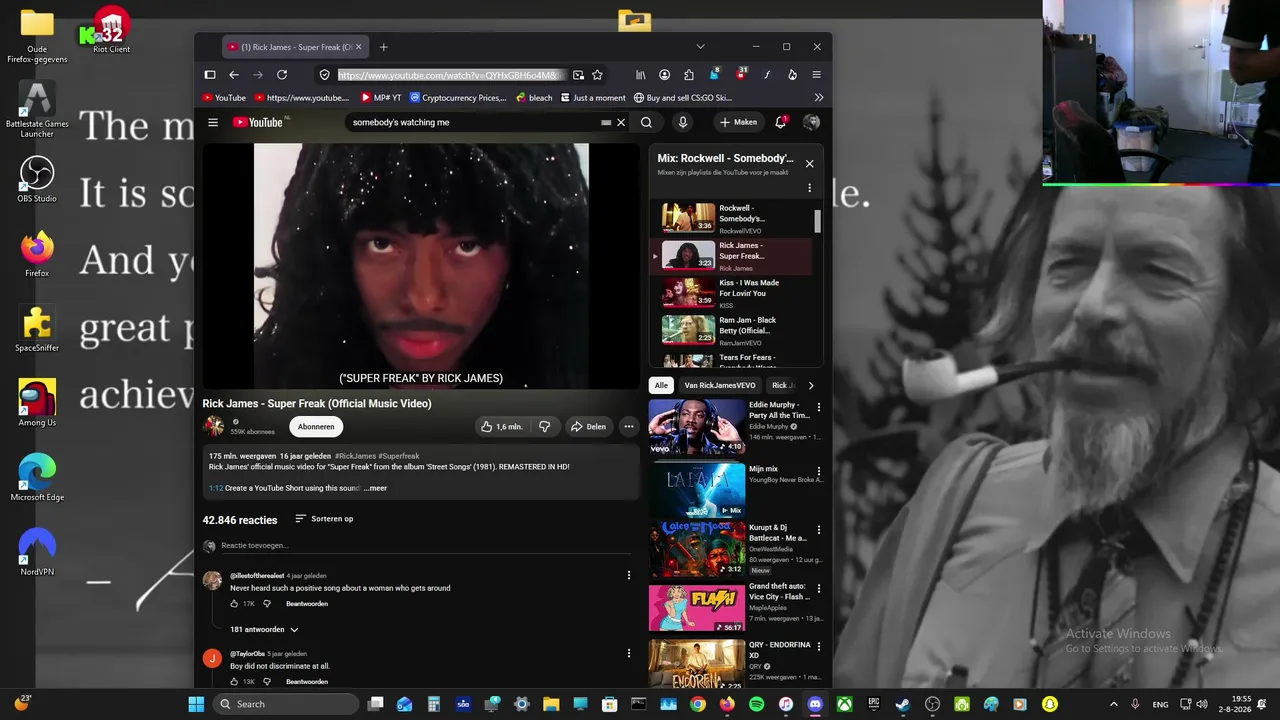Play Kiss - I Was Made For Lovin' You
The height and width of the screenshot is (720, 1280).
click(x=732, y=293)
